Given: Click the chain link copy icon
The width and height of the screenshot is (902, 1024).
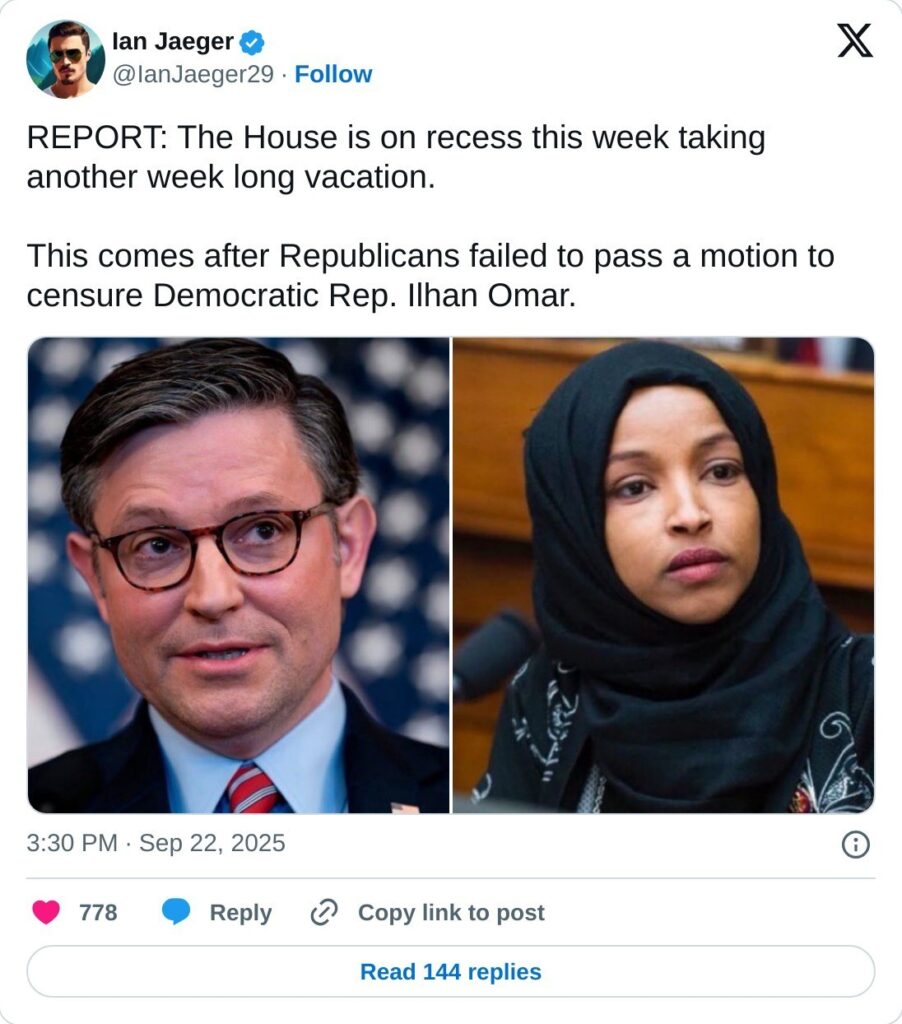Looking at the screenshot, I should [x=323, y=912].
